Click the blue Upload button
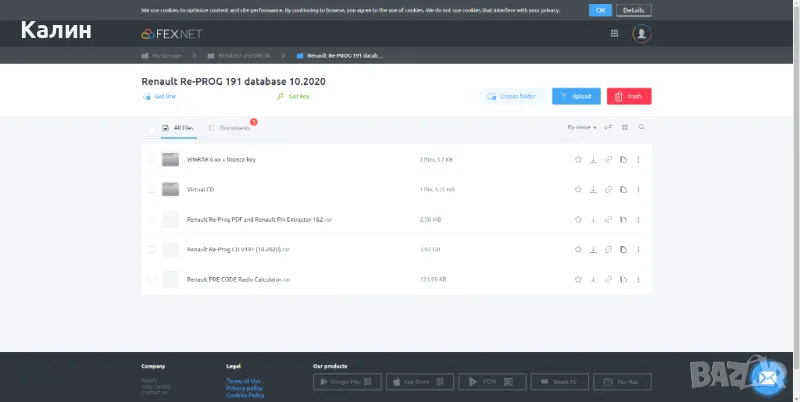The height and width of the screenshot is (402, 800). point(576,96)
